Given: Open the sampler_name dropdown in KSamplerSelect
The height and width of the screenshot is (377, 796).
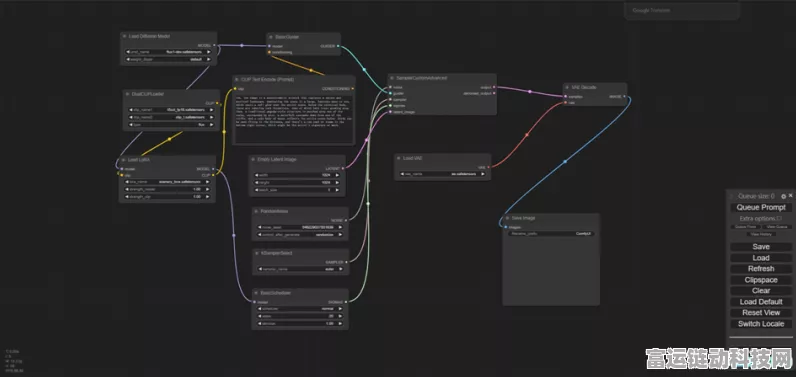Looking at the screenshot, I should (x=301, y=269).
